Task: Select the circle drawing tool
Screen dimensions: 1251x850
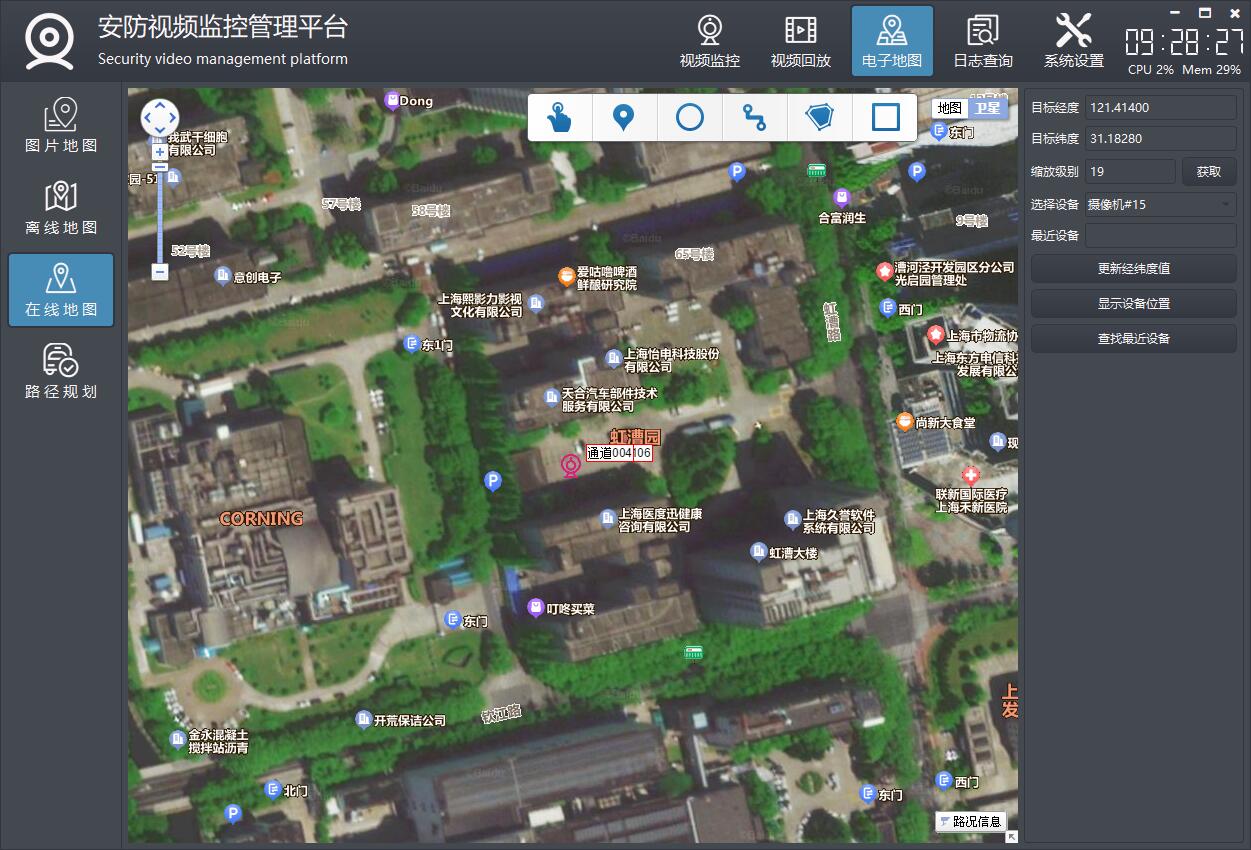Action: [x=690, y=118]
